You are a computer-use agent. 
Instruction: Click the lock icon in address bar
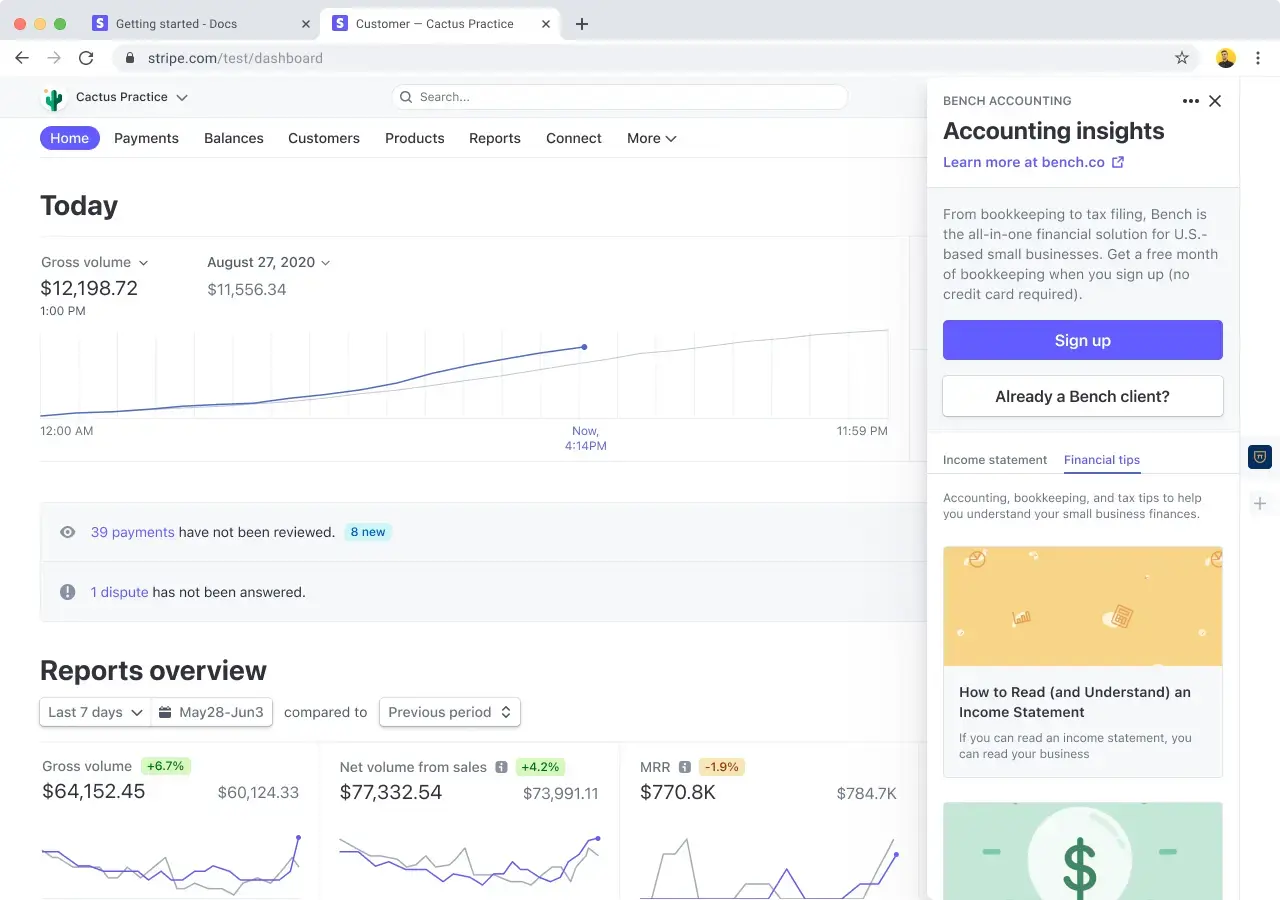coord(130,58)
